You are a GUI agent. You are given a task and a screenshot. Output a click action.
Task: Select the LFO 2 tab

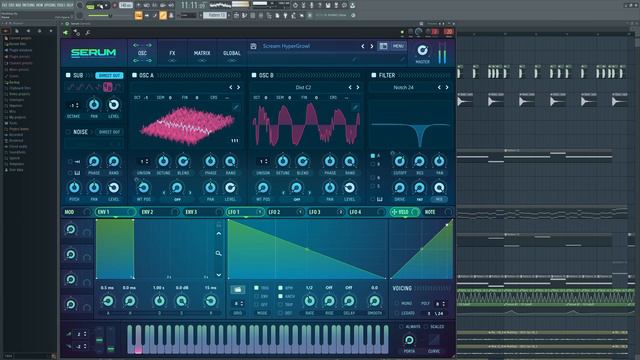(286, 212)
